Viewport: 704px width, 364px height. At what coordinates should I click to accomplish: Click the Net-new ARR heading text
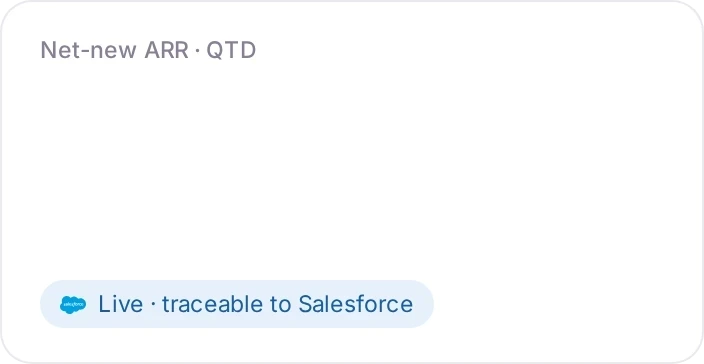click(114, 50)
